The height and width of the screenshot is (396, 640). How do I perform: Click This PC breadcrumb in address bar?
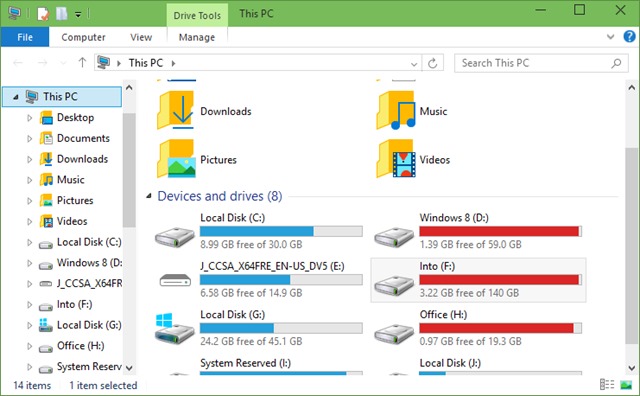click(x=146, y=63)
